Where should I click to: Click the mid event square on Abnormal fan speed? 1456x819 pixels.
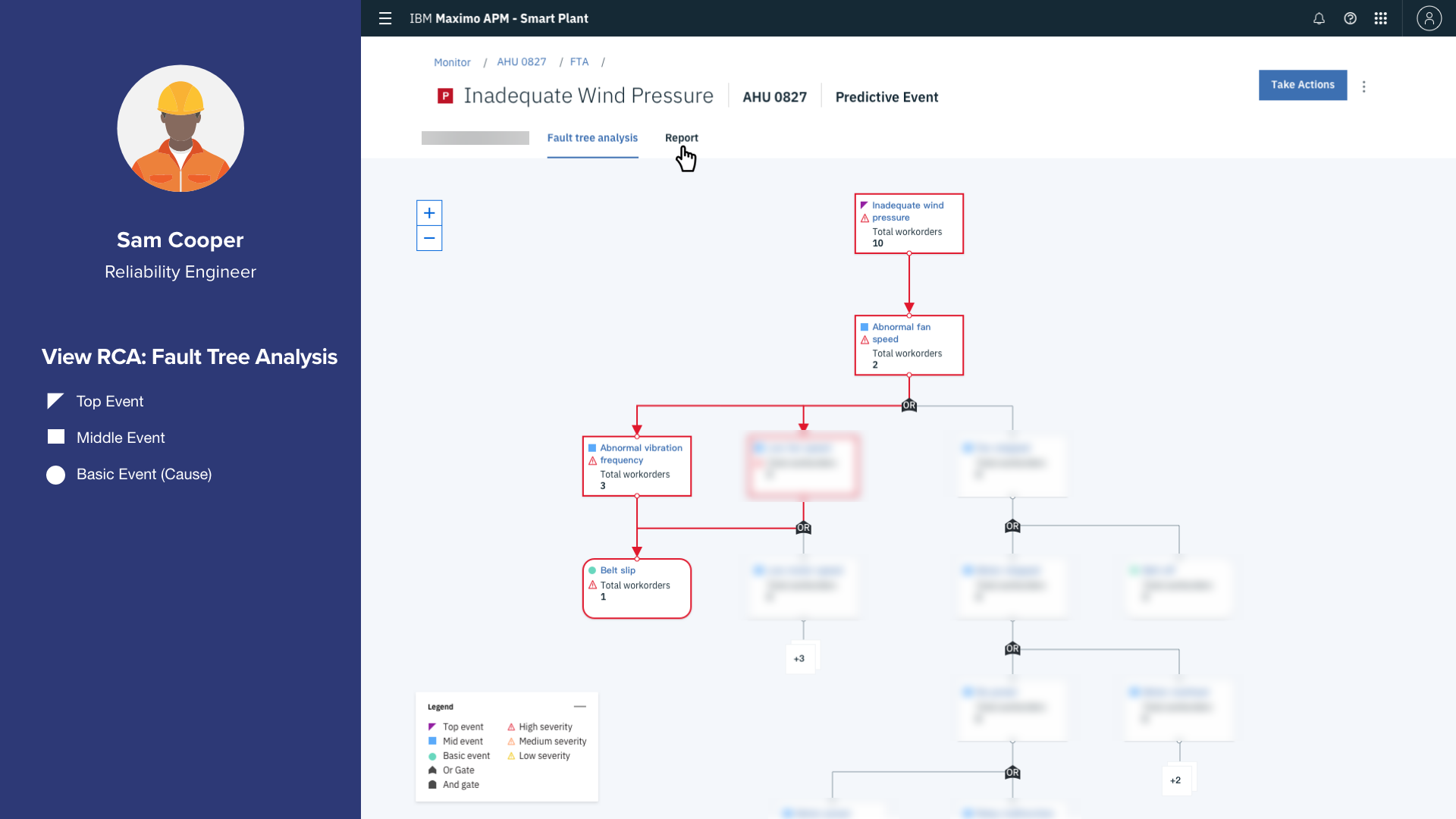[864, 327]
